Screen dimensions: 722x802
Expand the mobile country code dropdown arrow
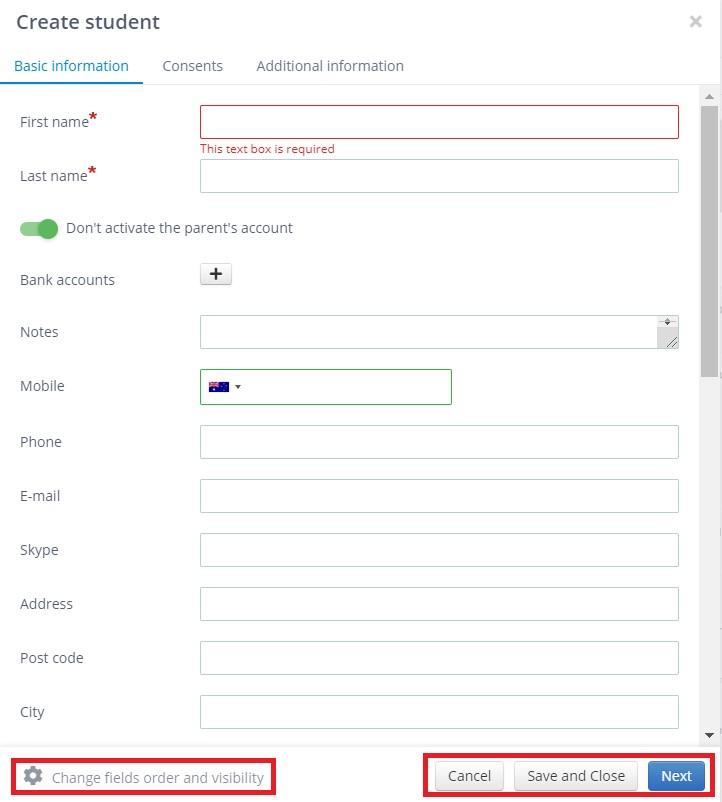coord(238,387)
